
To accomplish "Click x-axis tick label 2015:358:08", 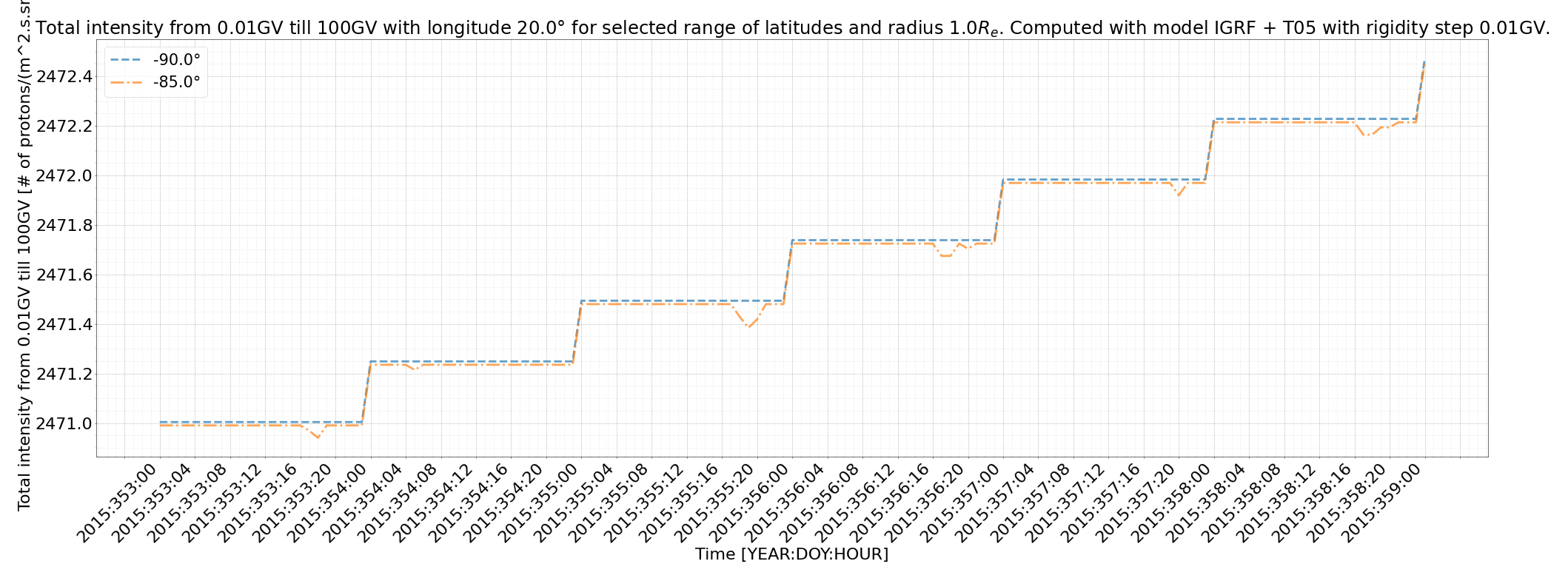I will pos(1243,503).
